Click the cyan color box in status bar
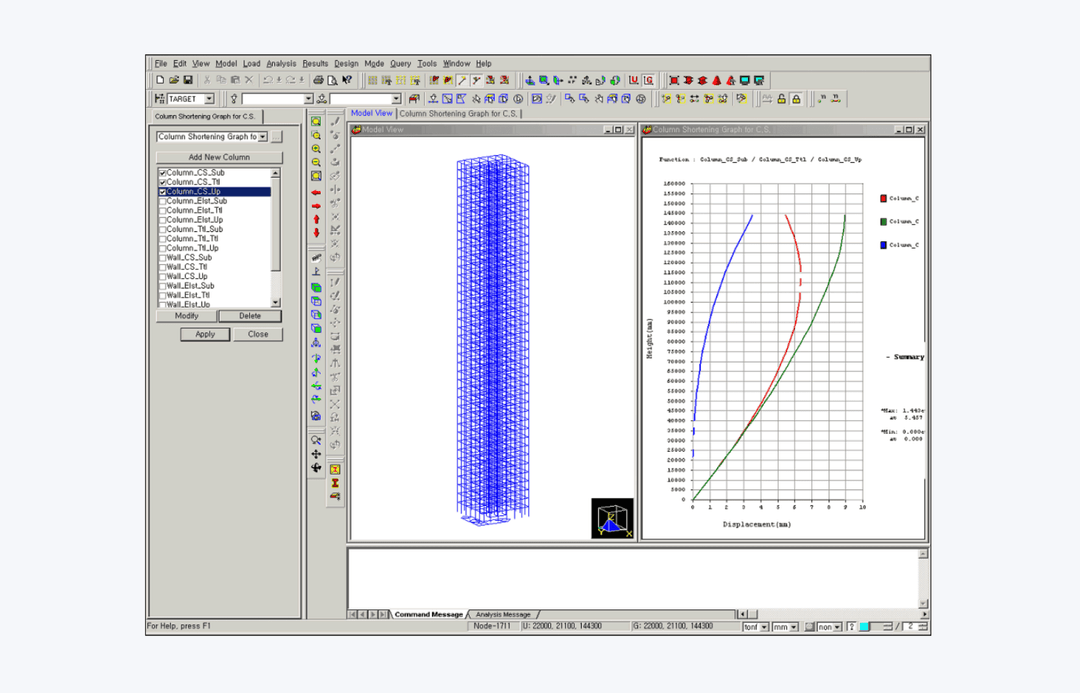 [864, 627]
